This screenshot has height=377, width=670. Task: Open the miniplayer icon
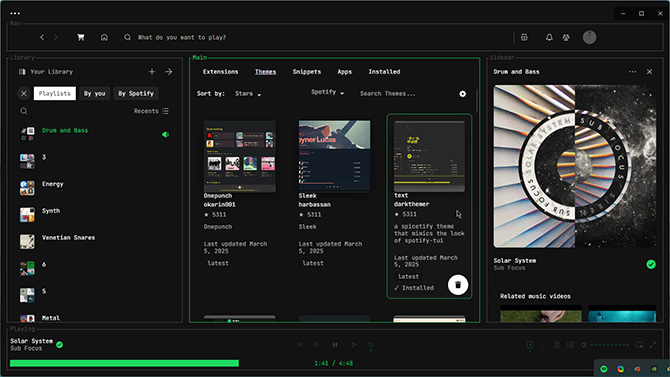click(639, 345)
